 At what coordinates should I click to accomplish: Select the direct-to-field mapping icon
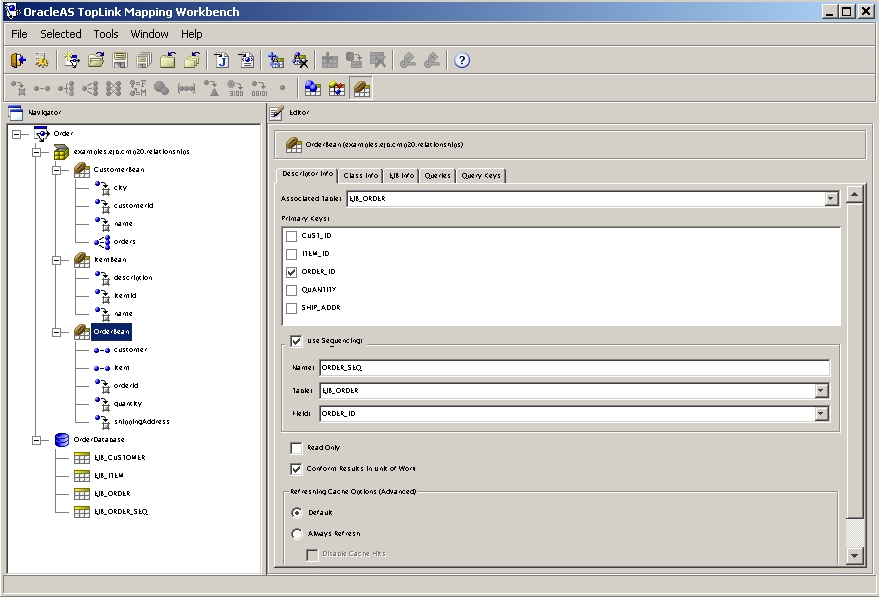pyautogui.click(x=18, y=88)
